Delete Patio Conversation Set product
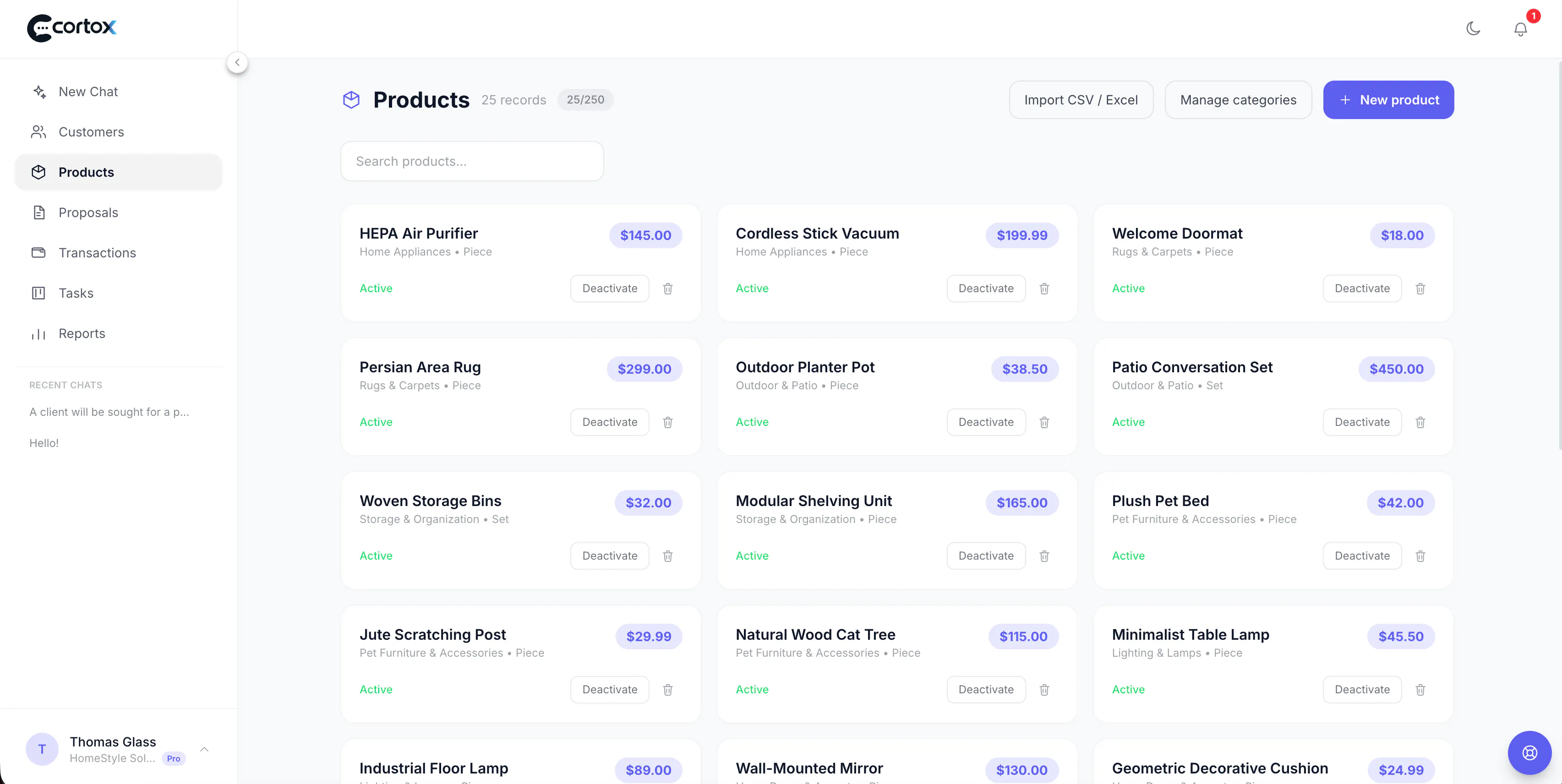This screenshot has height=784, width=1562. [1420, 422]
